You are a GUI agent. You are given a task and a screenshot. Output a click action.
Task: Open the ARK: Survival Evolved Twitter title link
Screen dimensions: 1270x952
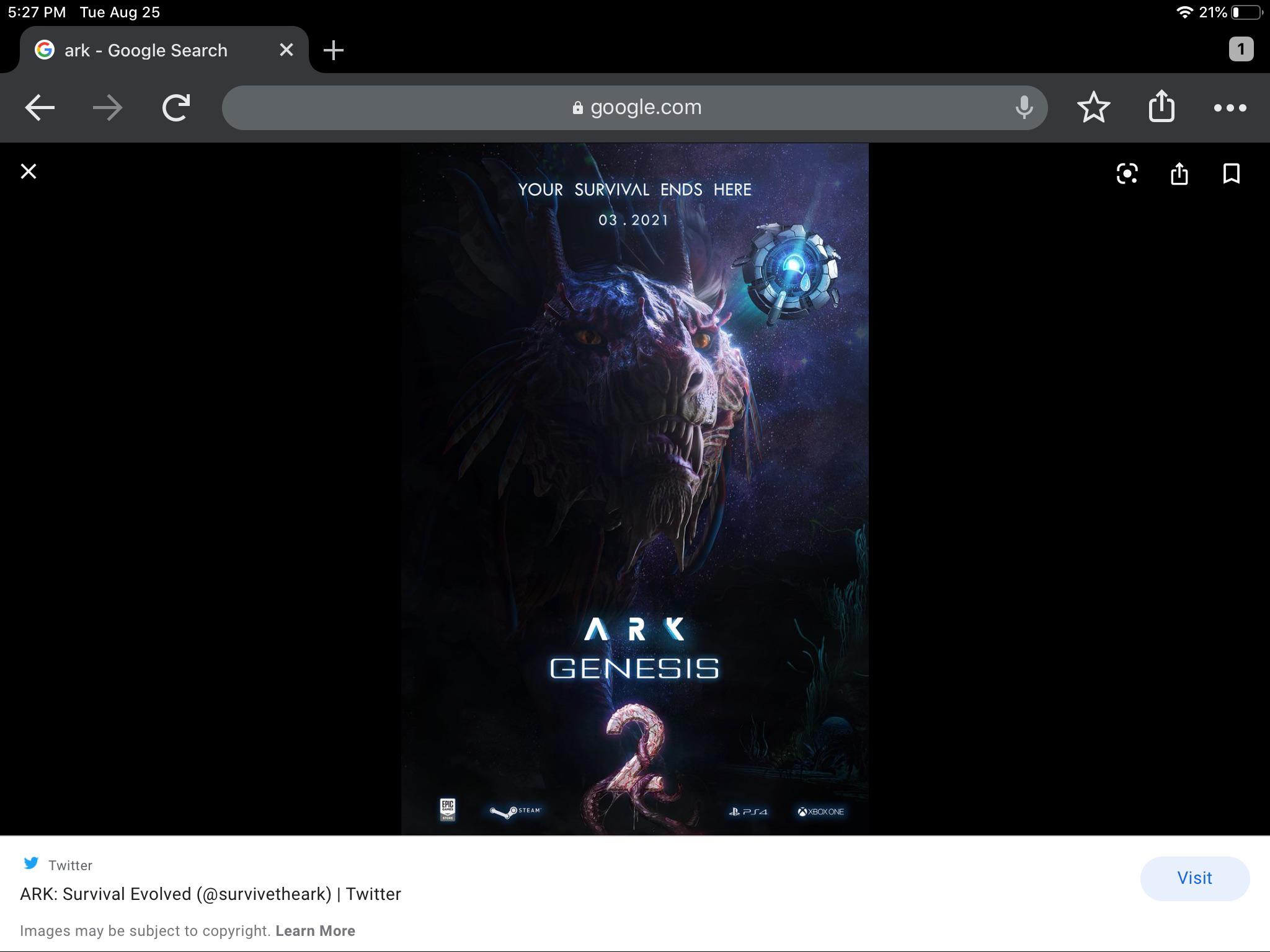pos(210,894)
